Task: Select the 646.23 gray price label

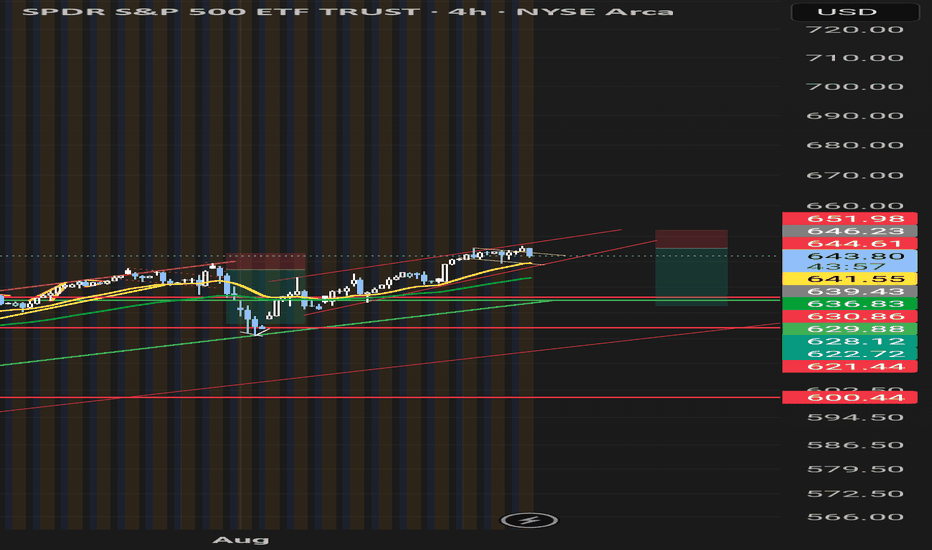Action: pos(849,231)
